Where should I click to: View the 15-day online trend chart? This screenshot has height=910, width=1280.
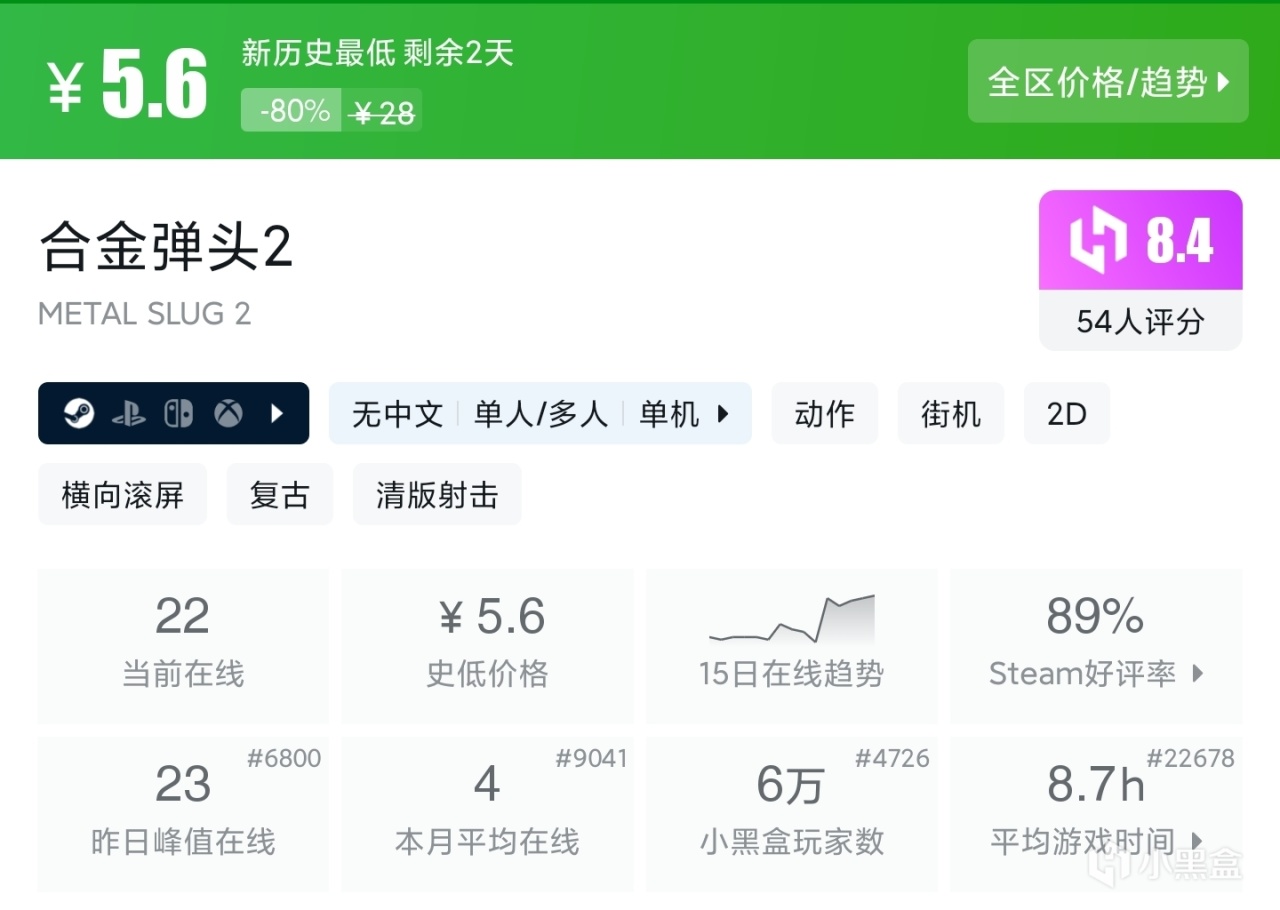tap(791, 645)
